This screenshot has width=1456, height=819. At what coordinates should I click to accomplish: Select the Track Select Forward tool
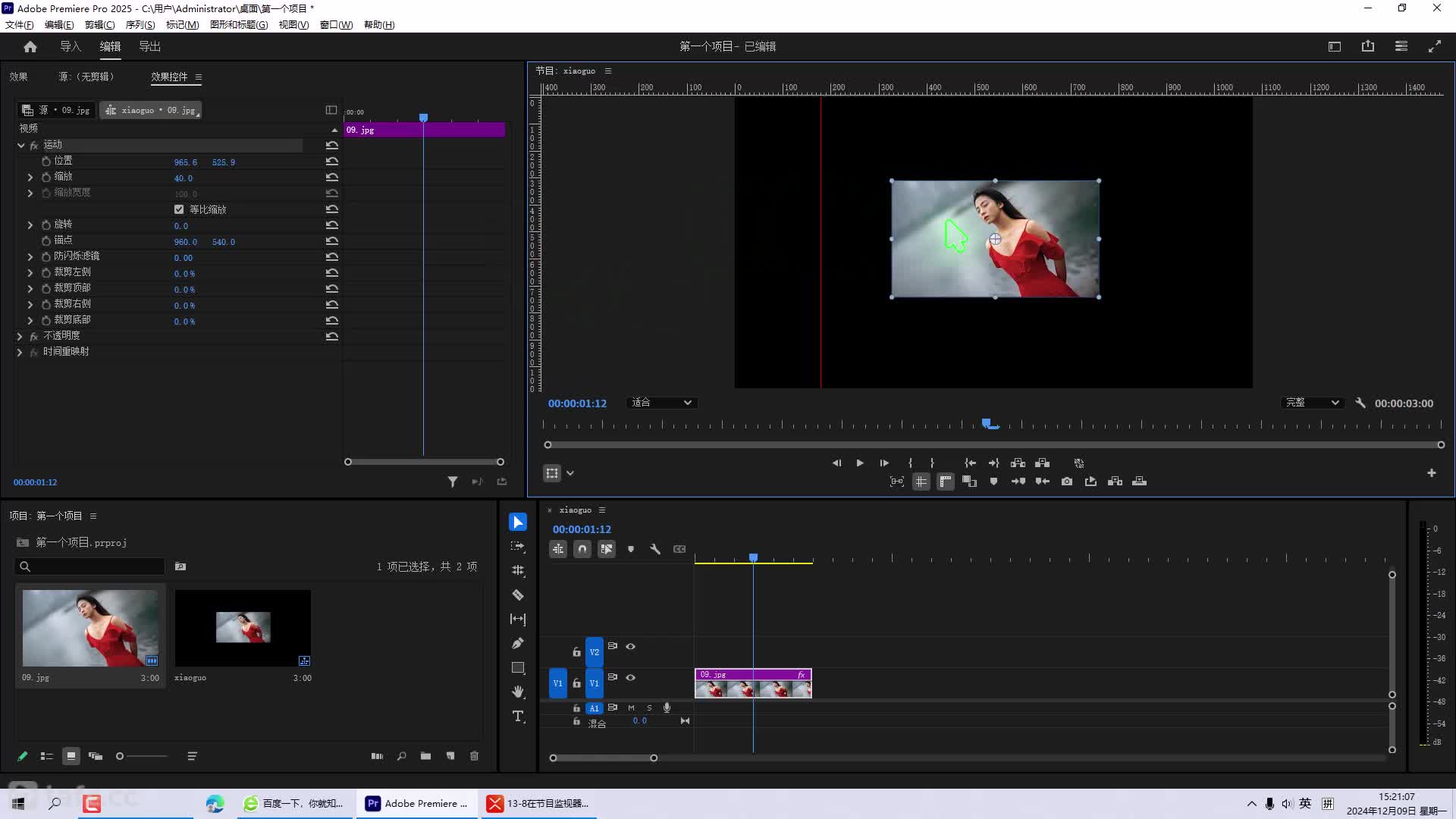click(518, 546)
